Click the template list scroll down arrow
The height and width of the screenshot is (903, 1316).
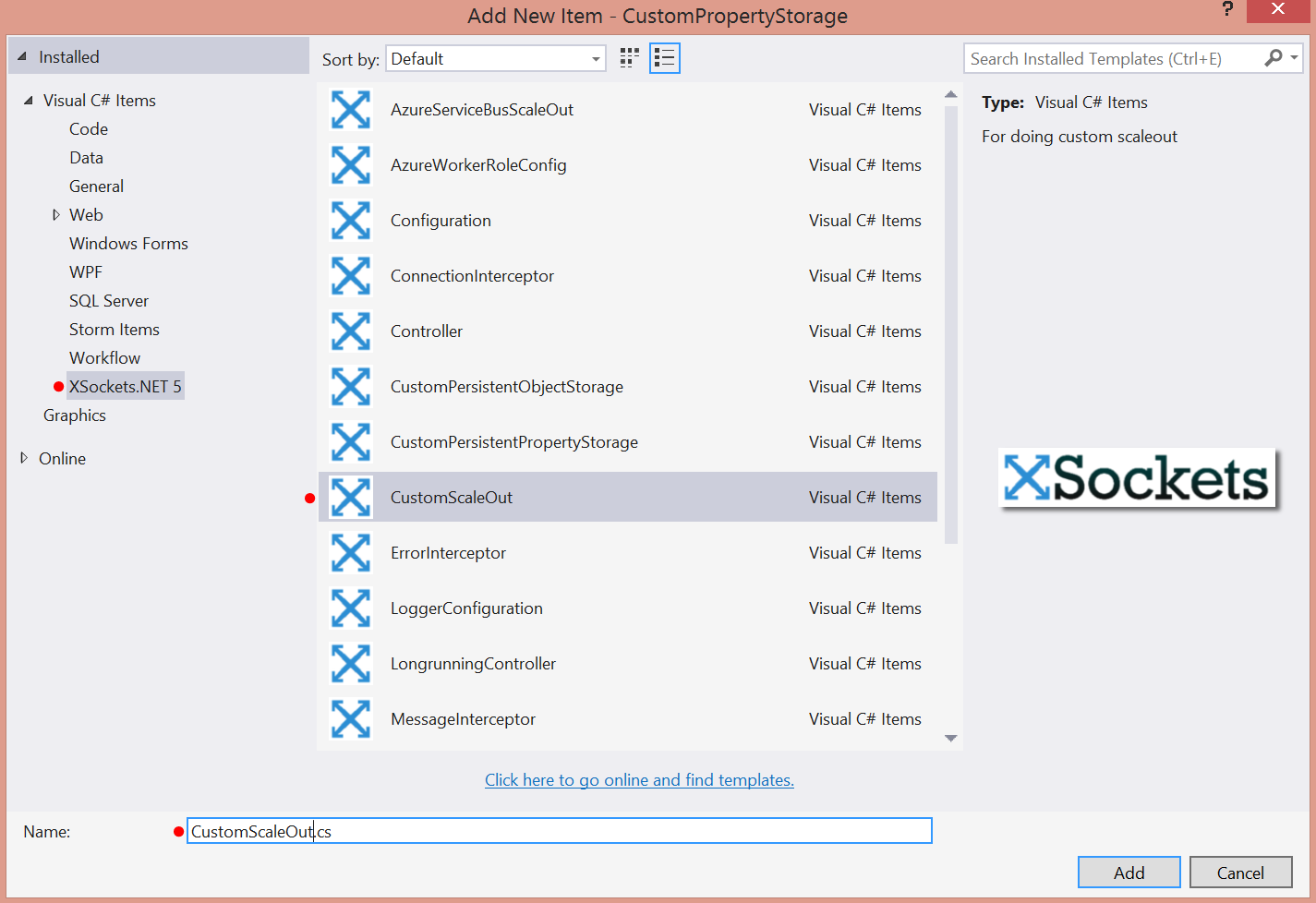click(950, 739)
